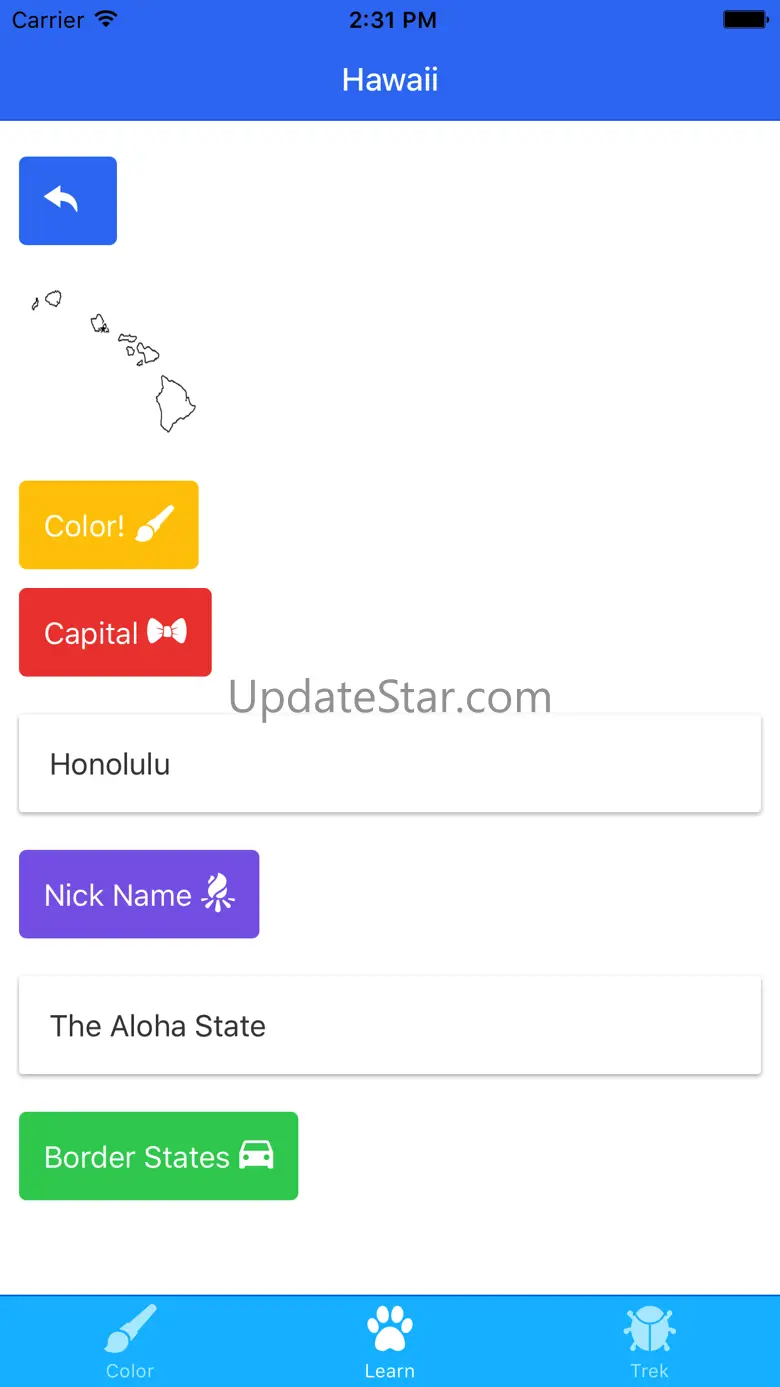Tap the Hawaii islands outline map
This screenshot has height=1387, width=780.
point(114,360)
